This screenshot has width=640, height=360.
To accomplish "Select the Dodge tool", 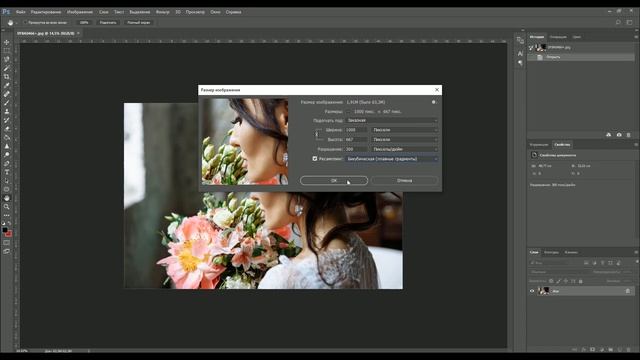I will 7,155.
